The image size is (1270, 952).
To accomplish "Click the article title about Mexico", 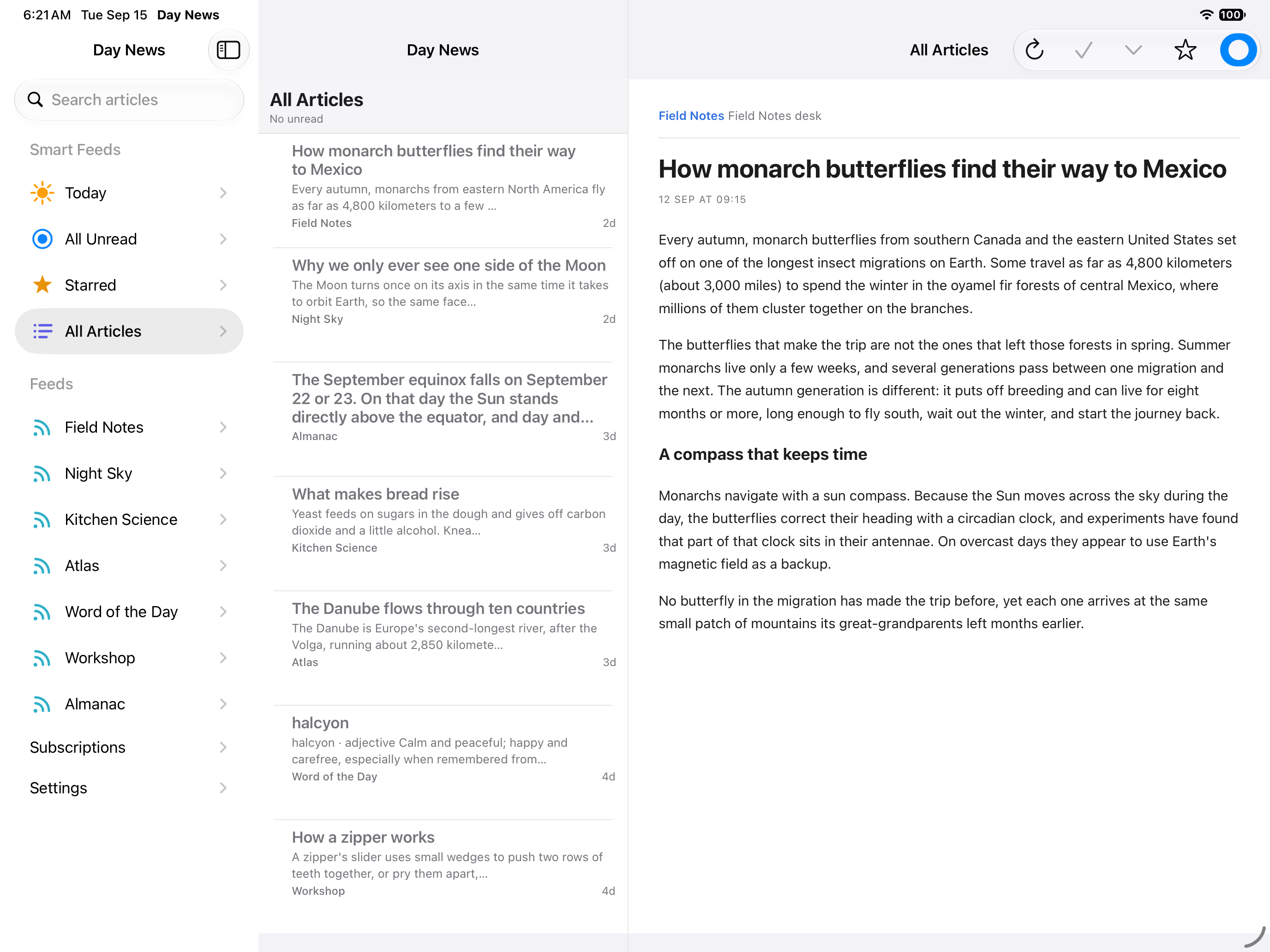I will pos(942,169).
